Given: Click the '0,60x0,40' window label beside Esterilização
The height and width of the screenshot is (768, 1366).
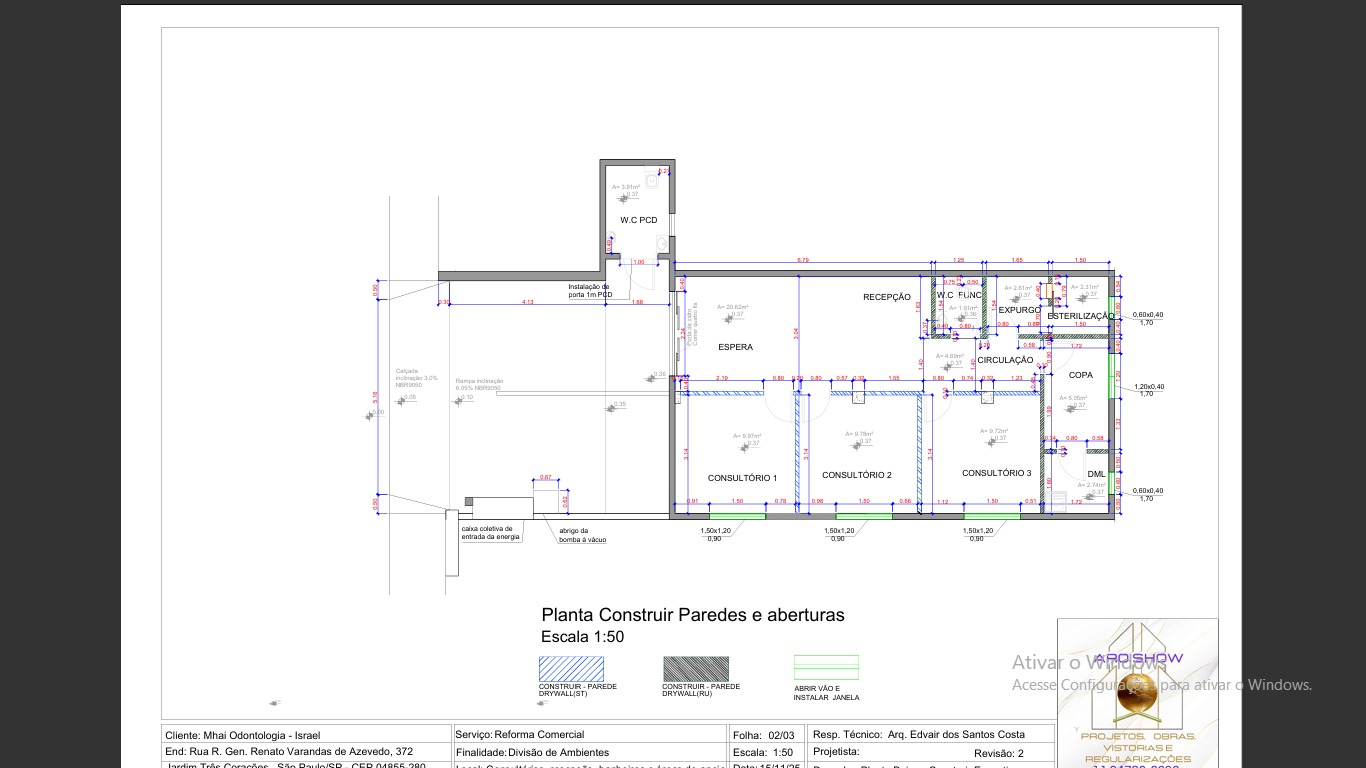Looking at the screenshot, I should click(1148, 315).
